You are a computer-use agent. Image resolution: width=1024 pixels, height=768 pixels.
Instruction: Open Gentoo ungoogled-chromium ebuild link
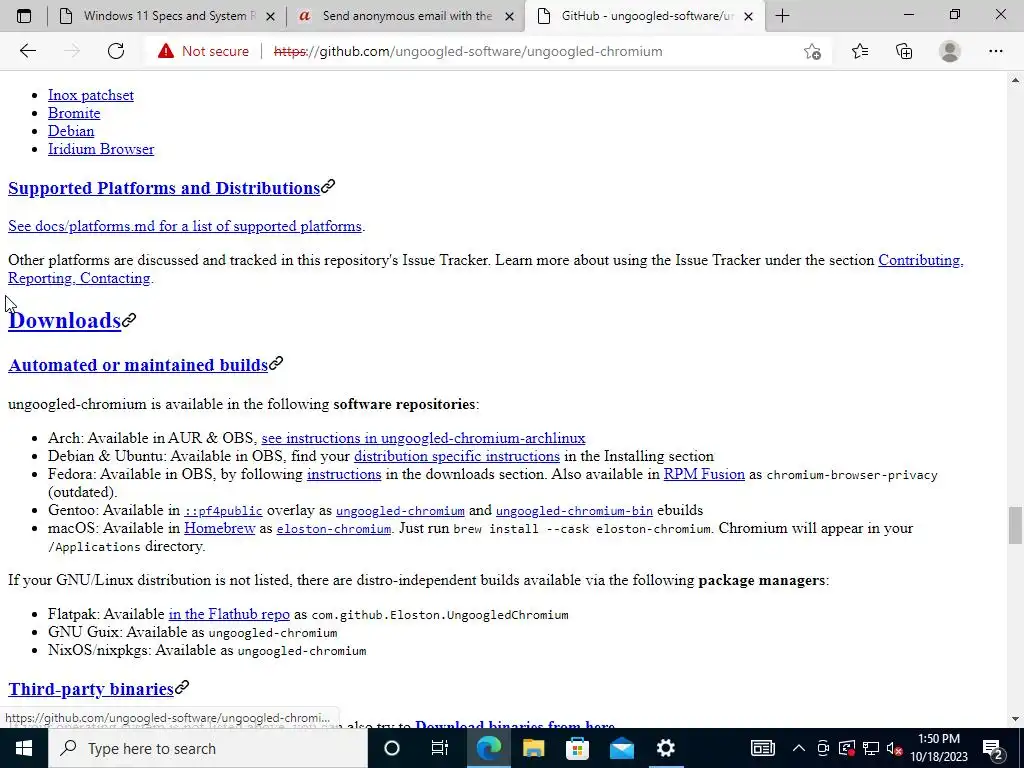click(400, 511)
